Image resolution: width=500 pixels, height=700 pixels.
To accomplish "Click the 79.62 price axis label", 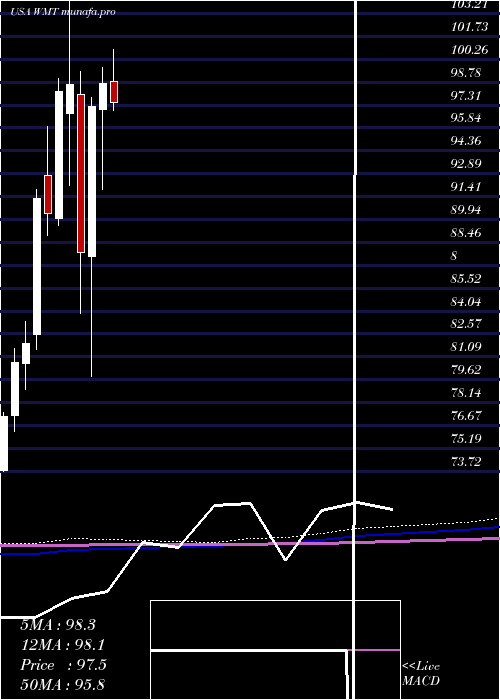I will point(466,370).
